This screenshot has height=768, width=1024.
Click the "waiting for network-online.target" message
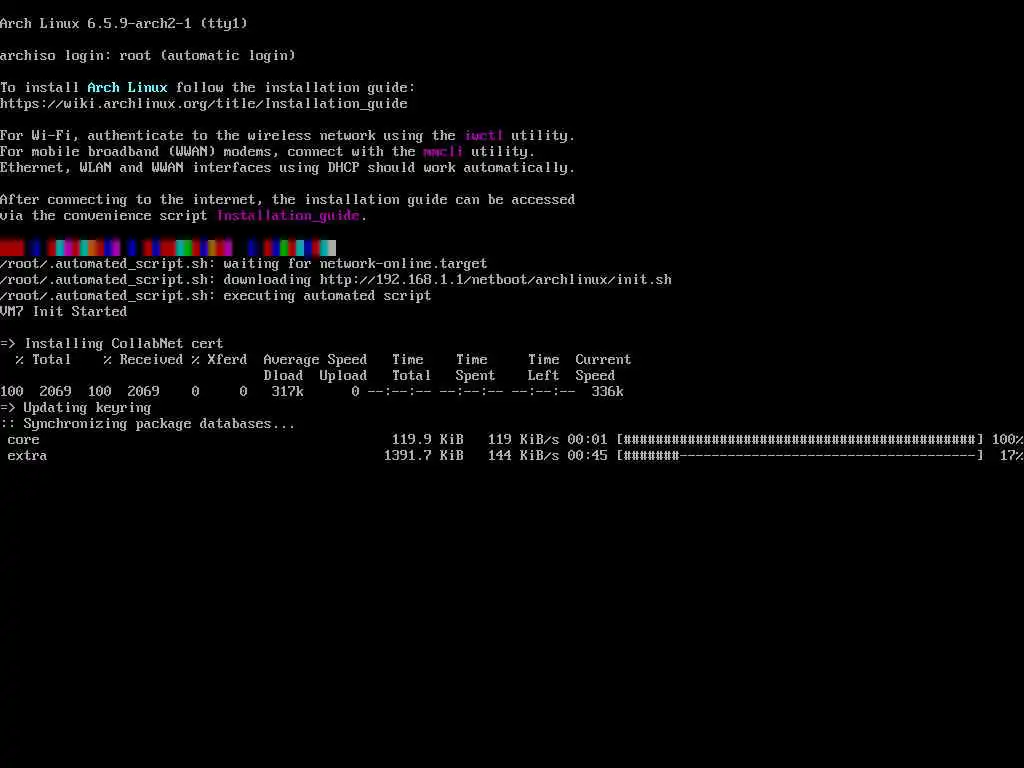[x=355, y=264]
